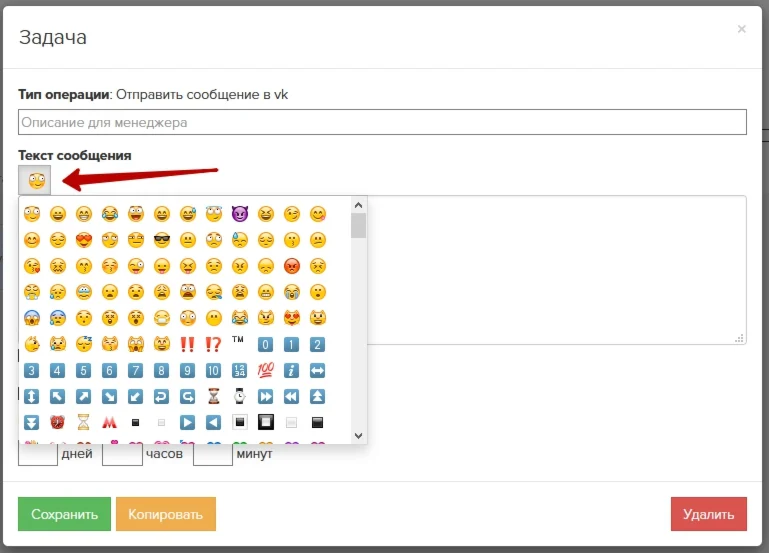The width and height of the screenshot is (769, 553).
Task: Select the wristwatch emoji
Action: (x=239, y=396)
